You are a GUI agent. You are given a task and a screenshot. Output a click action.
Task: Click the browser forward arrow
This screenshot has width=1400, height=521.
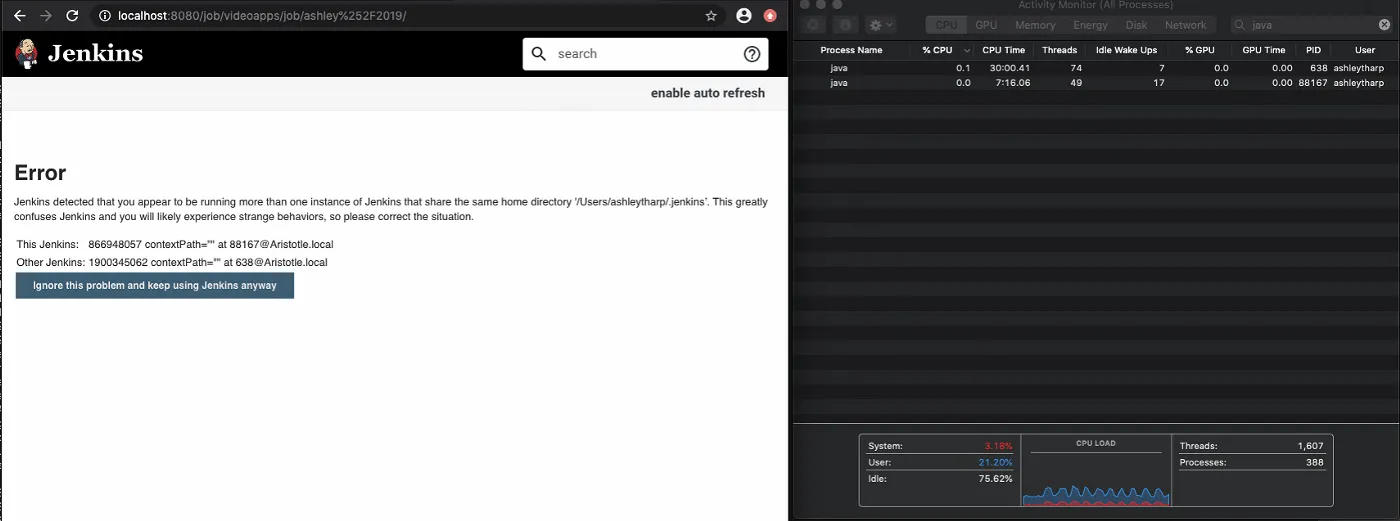tap(45, 16)
